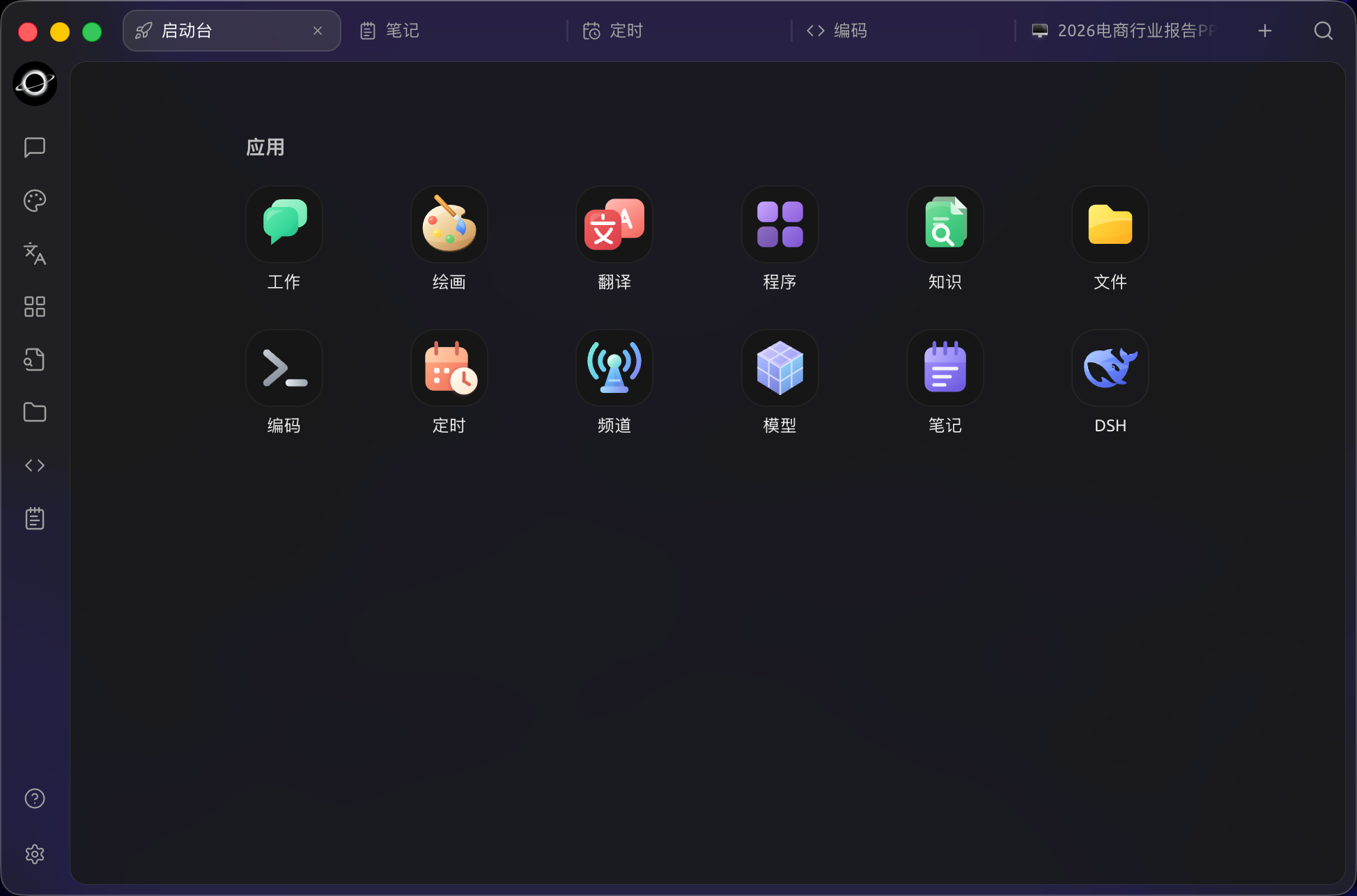1357x896 pixels.
Task: Open the notepad icon in sidebar
Action: [35, 518]
